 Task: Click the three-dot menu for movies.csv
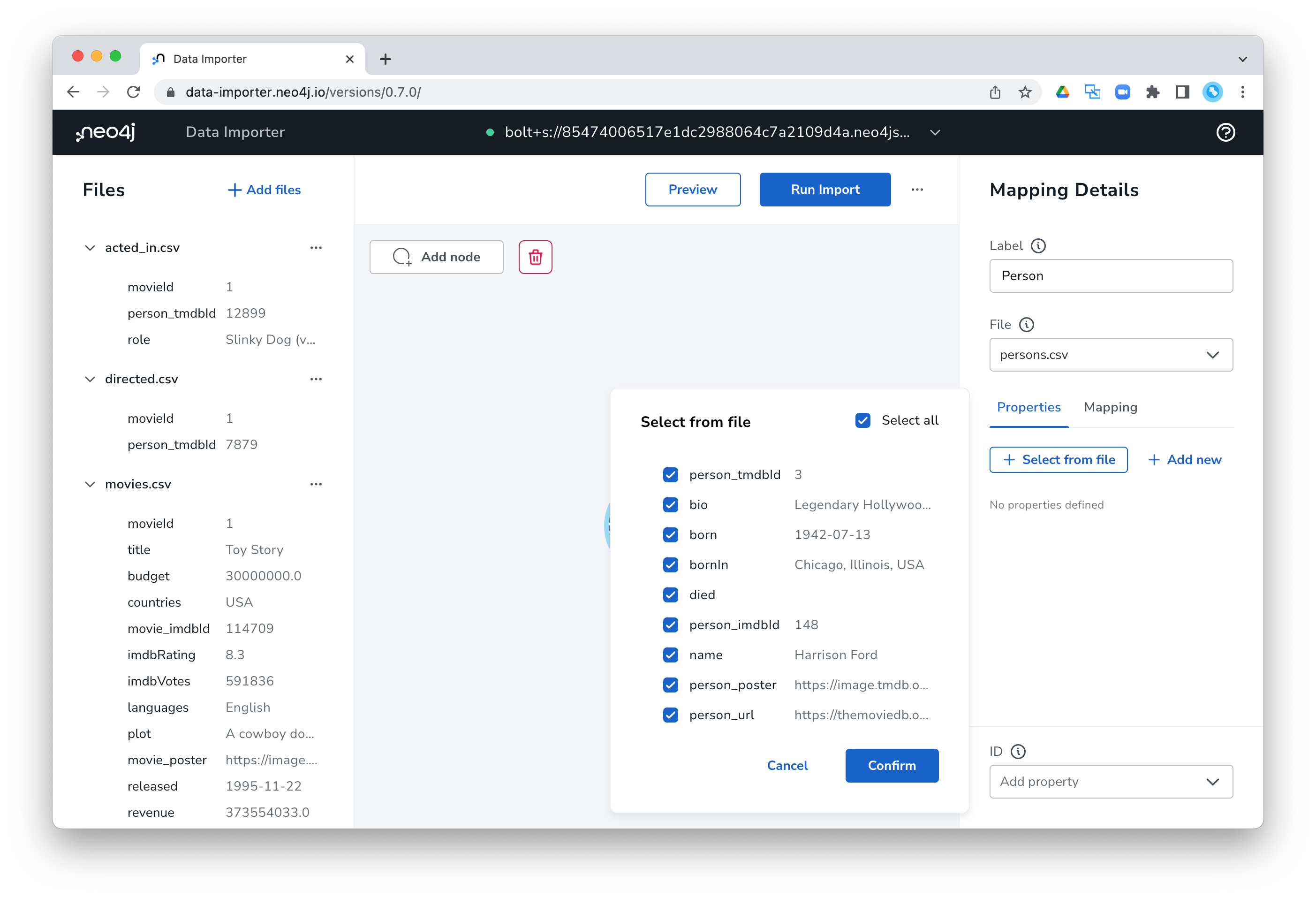coord(317,484)
